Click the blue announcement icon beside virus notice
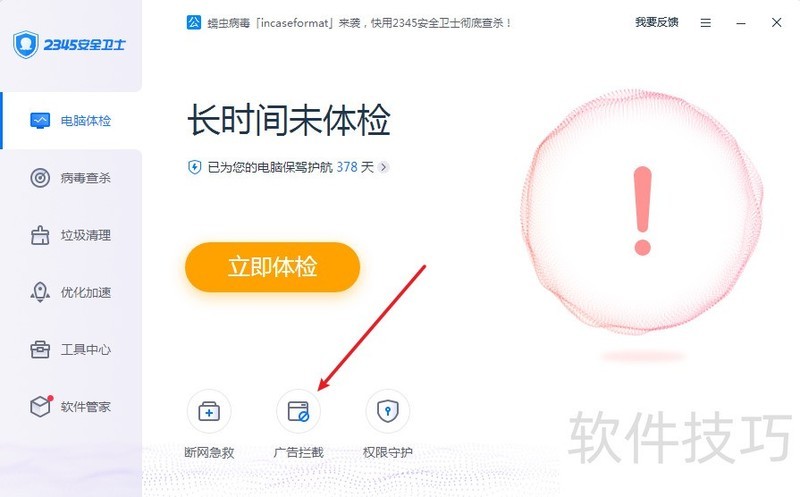The height and width of the screenshot is (497, 800). pos(194,22)
